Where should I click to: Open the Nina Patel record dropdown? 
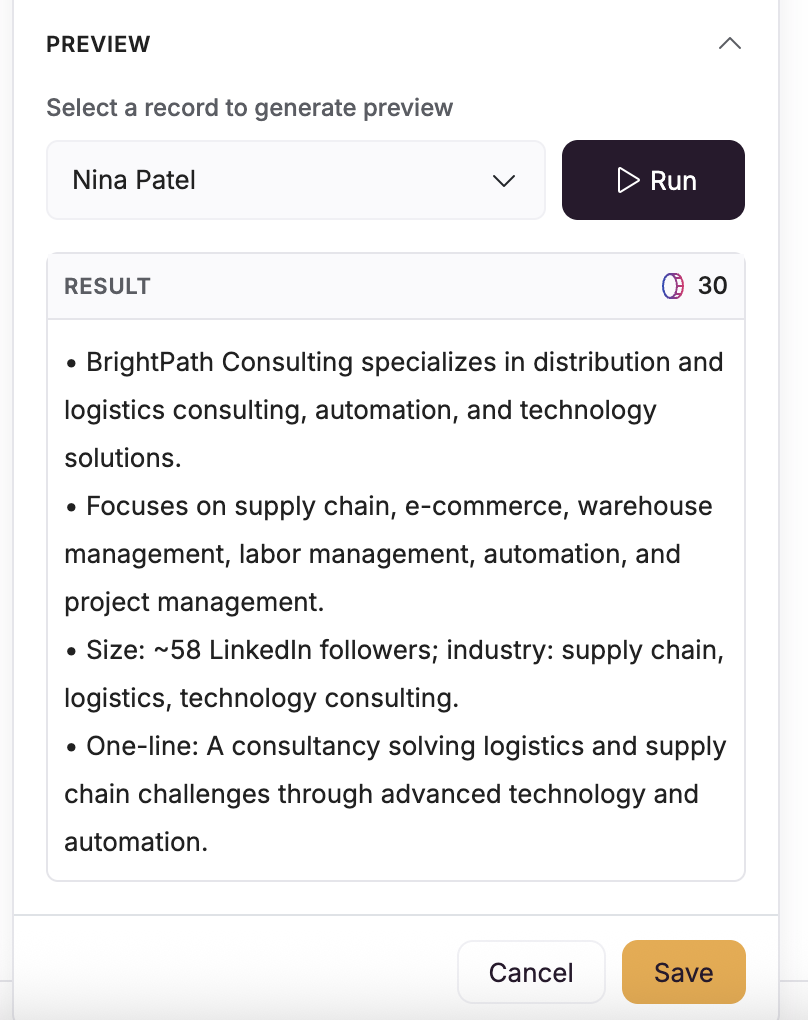(295, 180)
